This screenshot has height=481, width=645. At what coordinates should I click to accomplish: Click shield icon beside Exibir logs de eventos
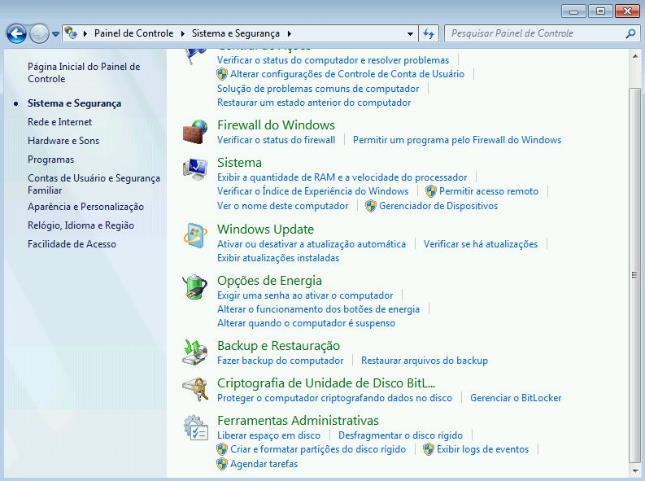[428, 449]
